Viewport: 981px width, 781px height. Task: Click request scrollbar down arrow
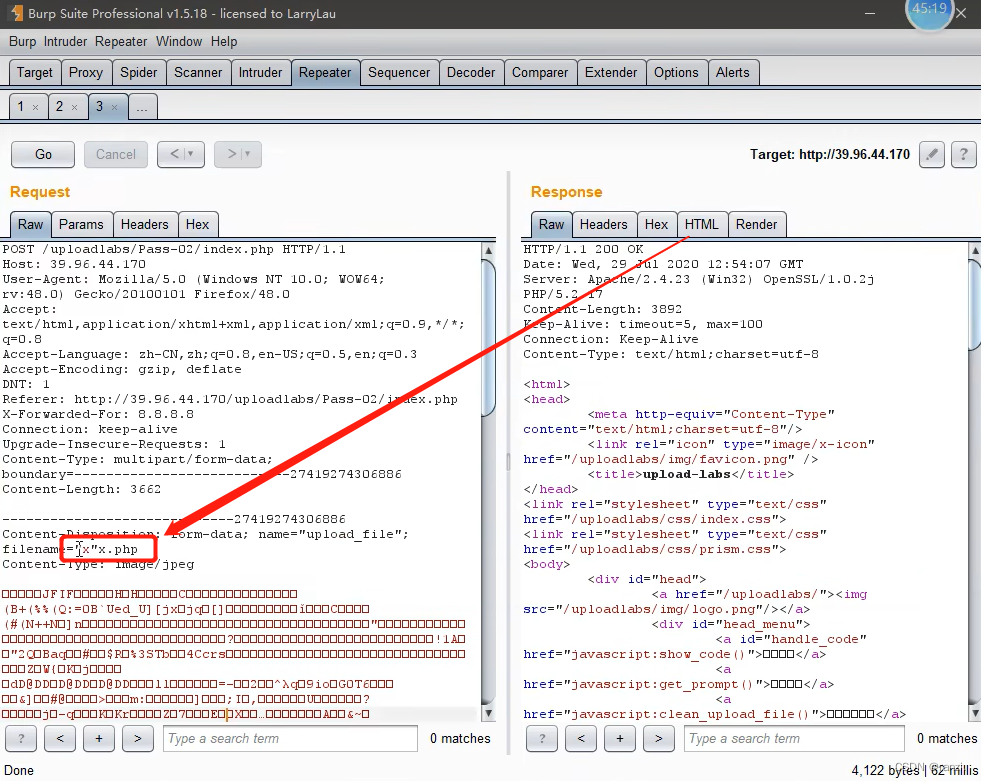(489, 713)
